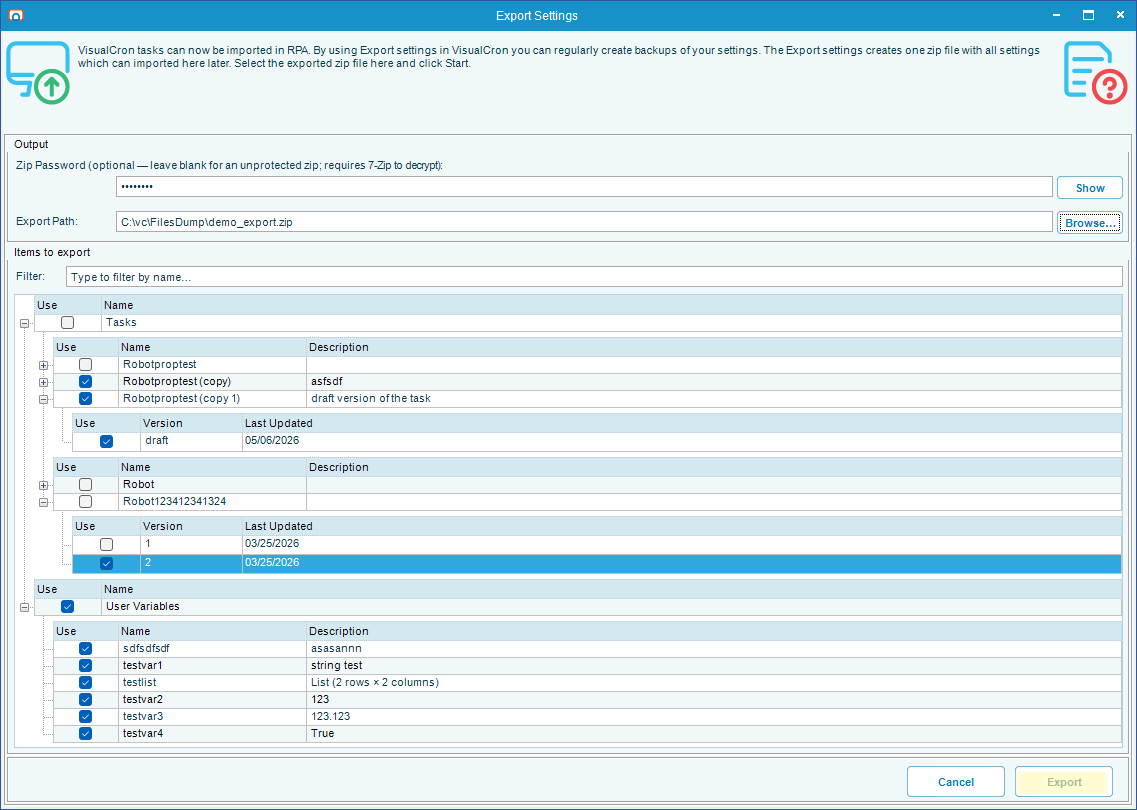Image resolution: width=1137 pixels, height=810 pixels.
Task: Uncheck the testvar3 checkbox
Action: click(86, 716)
